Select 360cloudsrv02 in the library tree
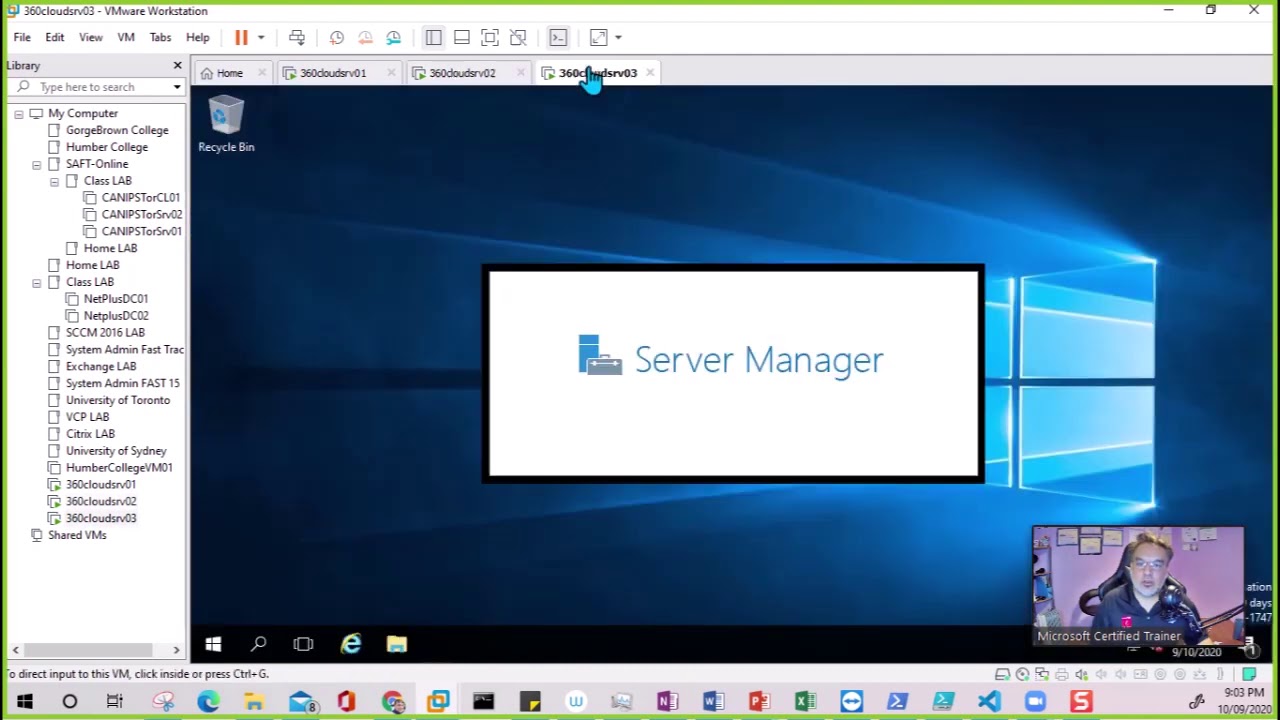The width and height of the screenshot is (1280, 720). tap(101, 502)
